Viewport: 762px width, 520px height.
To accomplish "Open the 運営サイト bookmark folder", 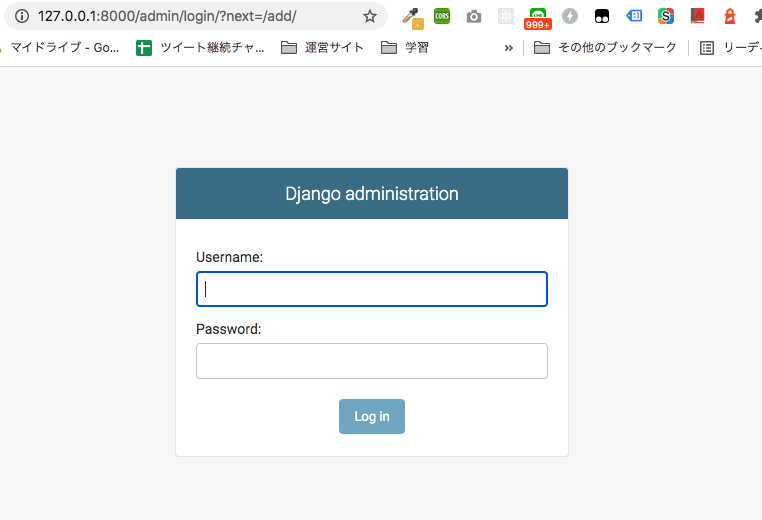I will (x=322, y=48).
